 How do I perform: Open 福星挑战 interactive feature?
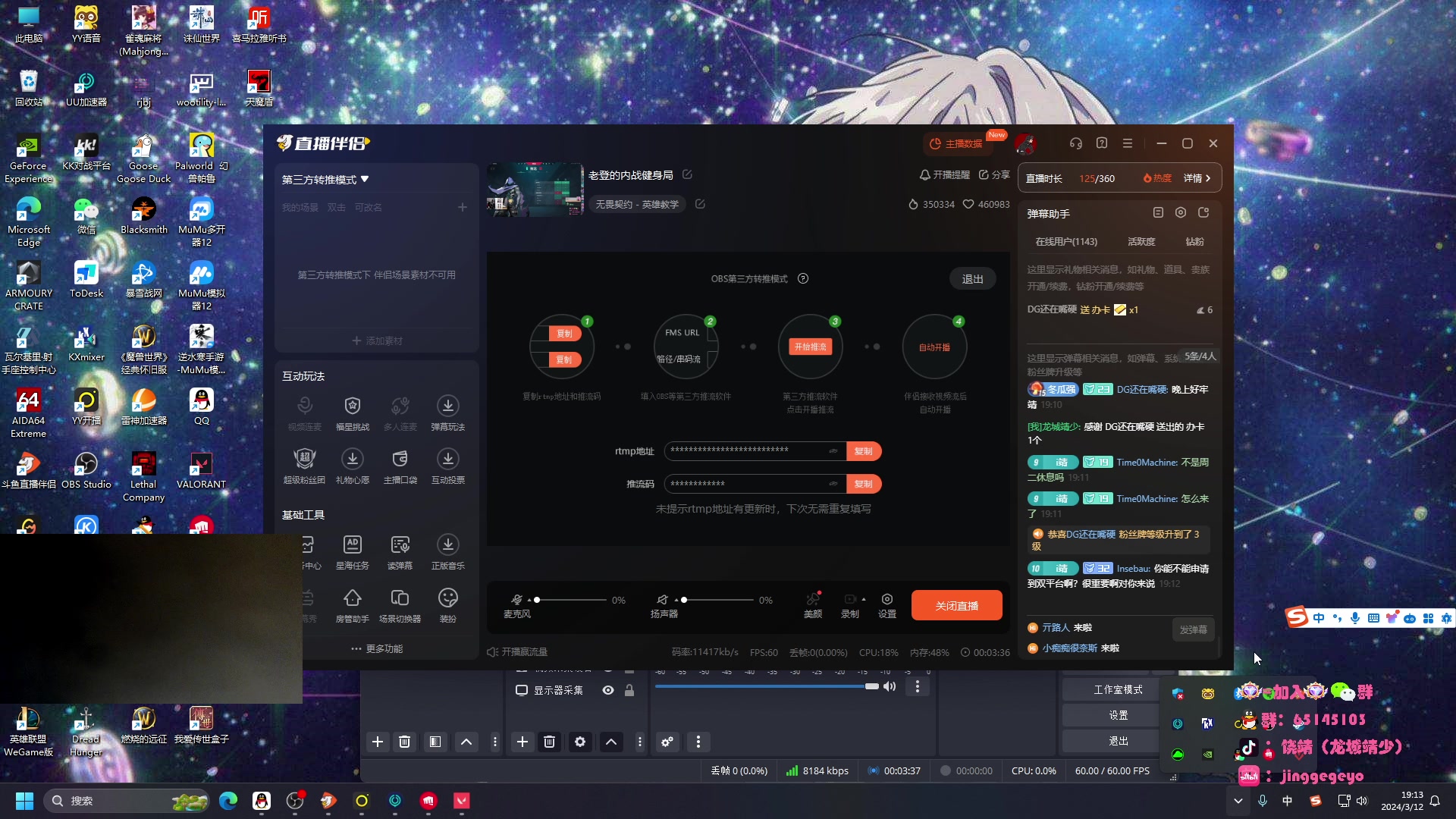(352, 413)
